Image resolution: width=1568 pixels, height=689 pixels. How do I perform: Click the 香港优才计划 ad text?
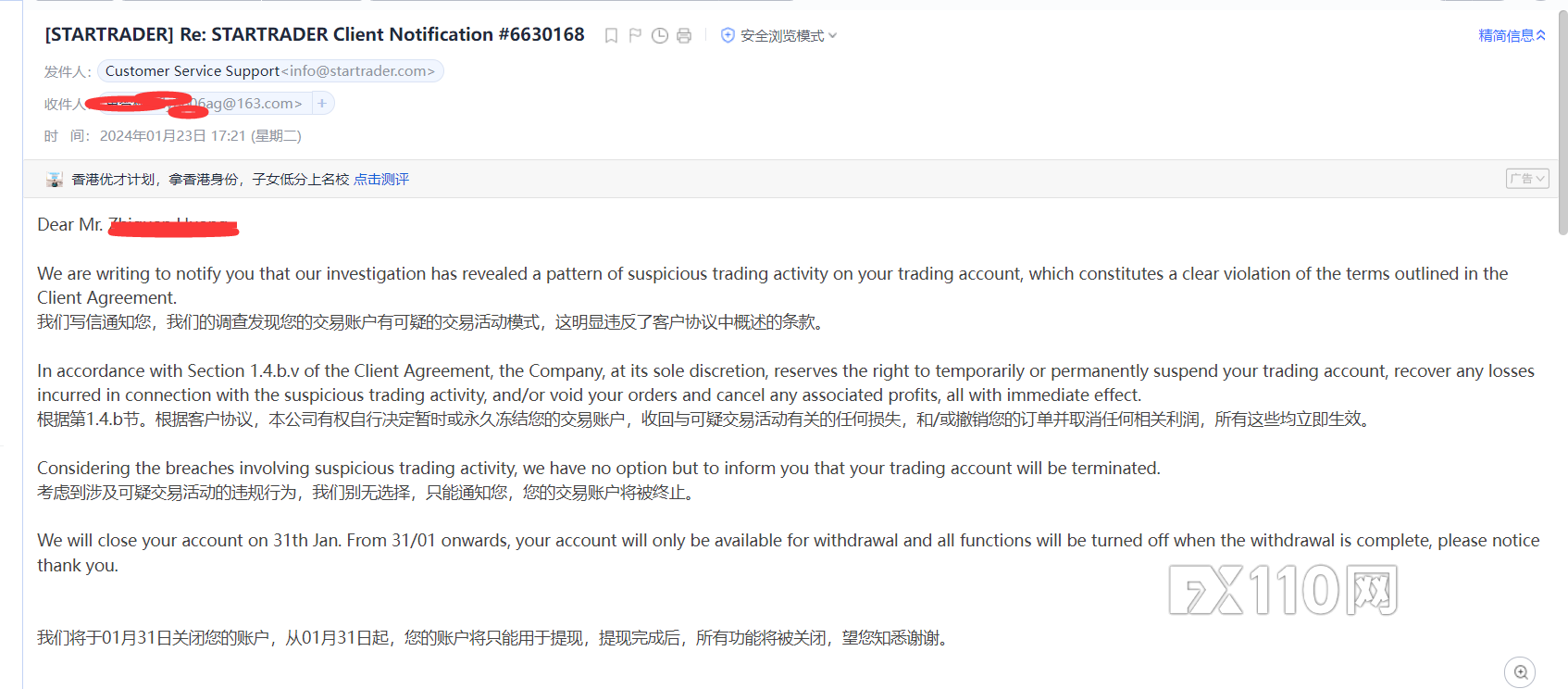[x=114, y=180]
